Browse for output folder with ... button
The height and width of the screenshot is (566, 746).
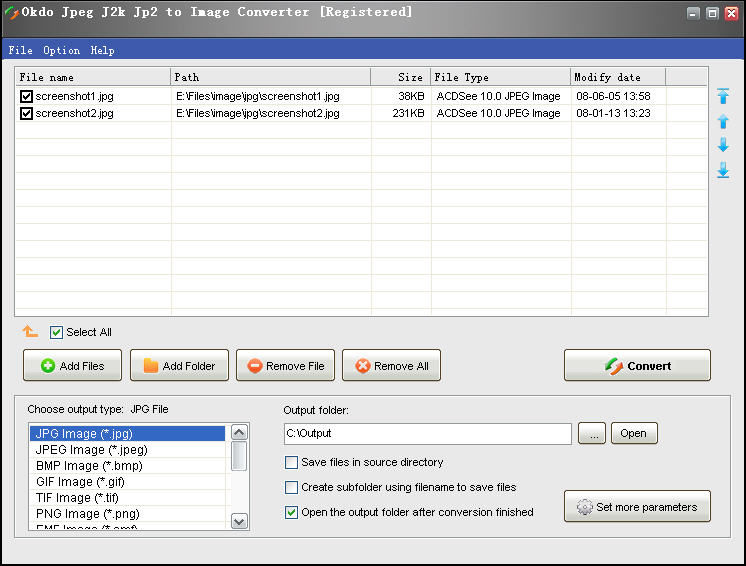(592, 433)
